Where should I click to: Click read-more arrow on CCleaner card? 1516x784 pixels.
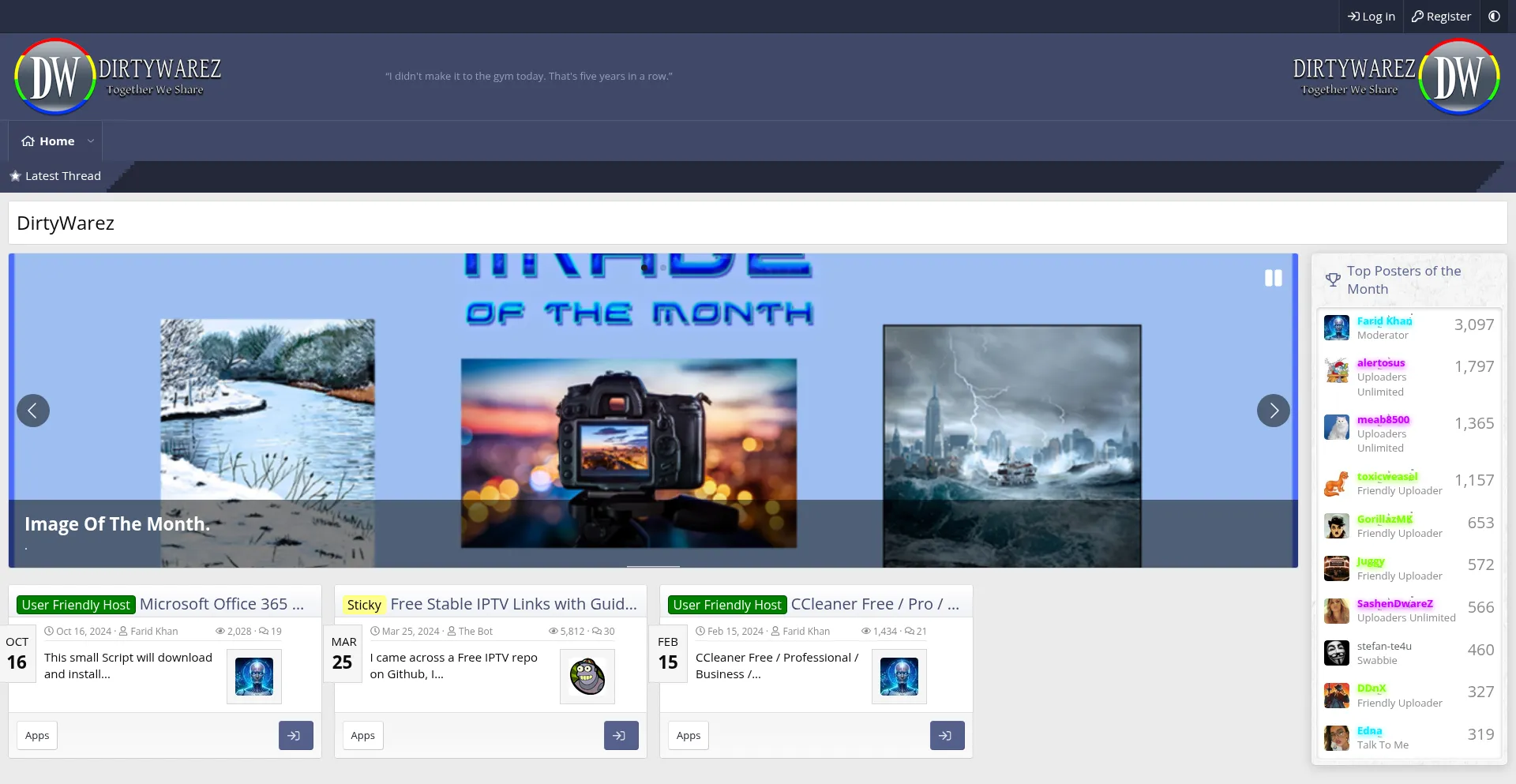pos(947,736)
